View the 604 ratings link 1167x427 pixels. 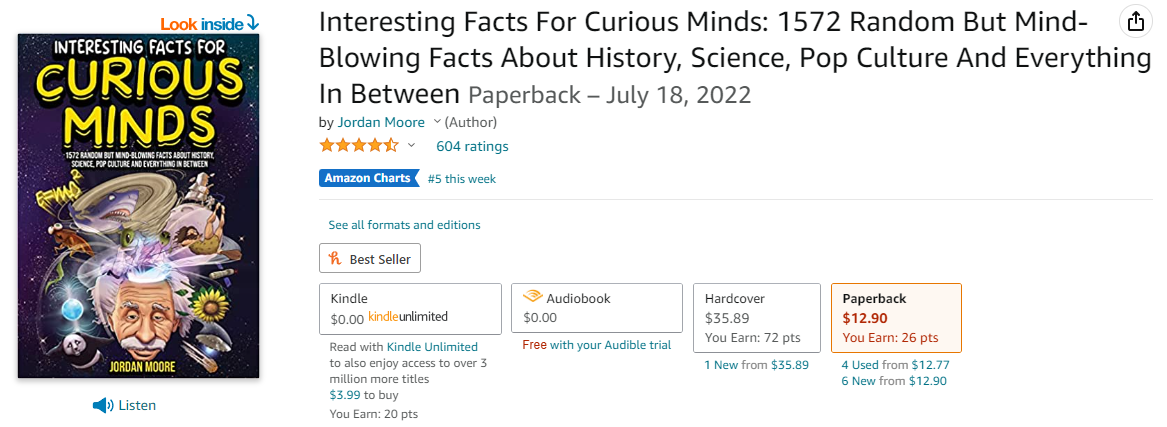[x=472, y=146]
